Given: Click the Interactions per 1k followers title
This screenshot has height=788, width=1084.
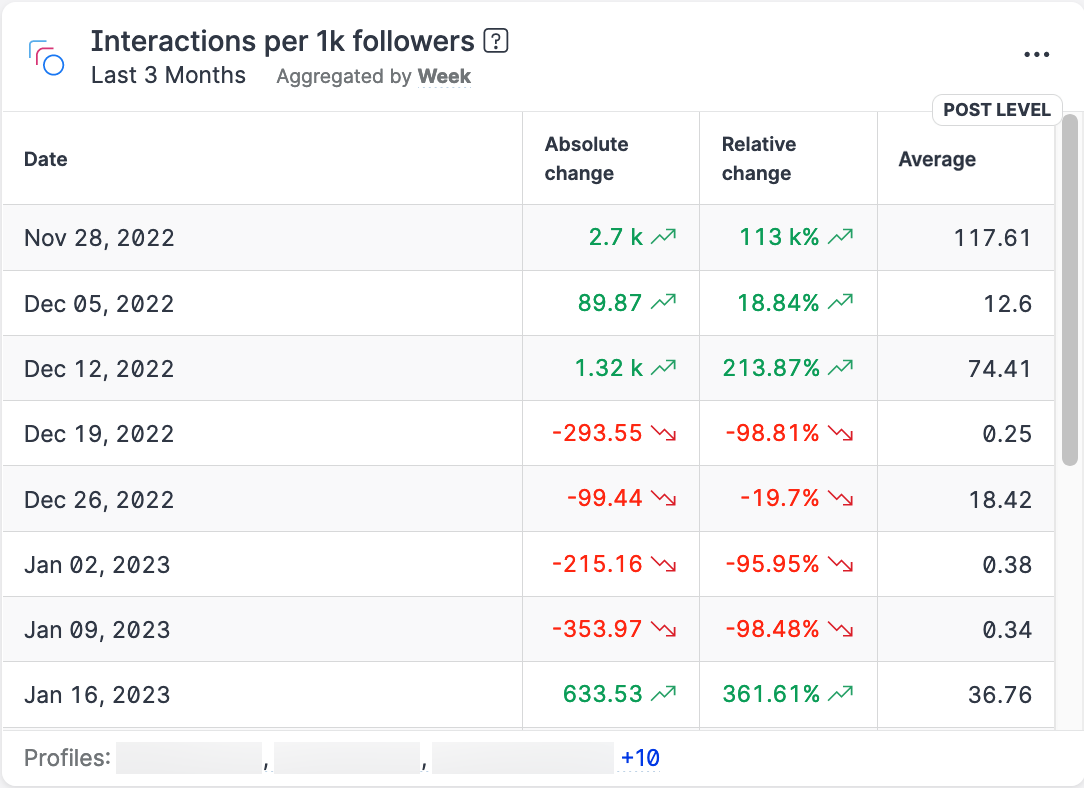Looking at the screenshot, I should pyautogui.click(x=282, y=41).
